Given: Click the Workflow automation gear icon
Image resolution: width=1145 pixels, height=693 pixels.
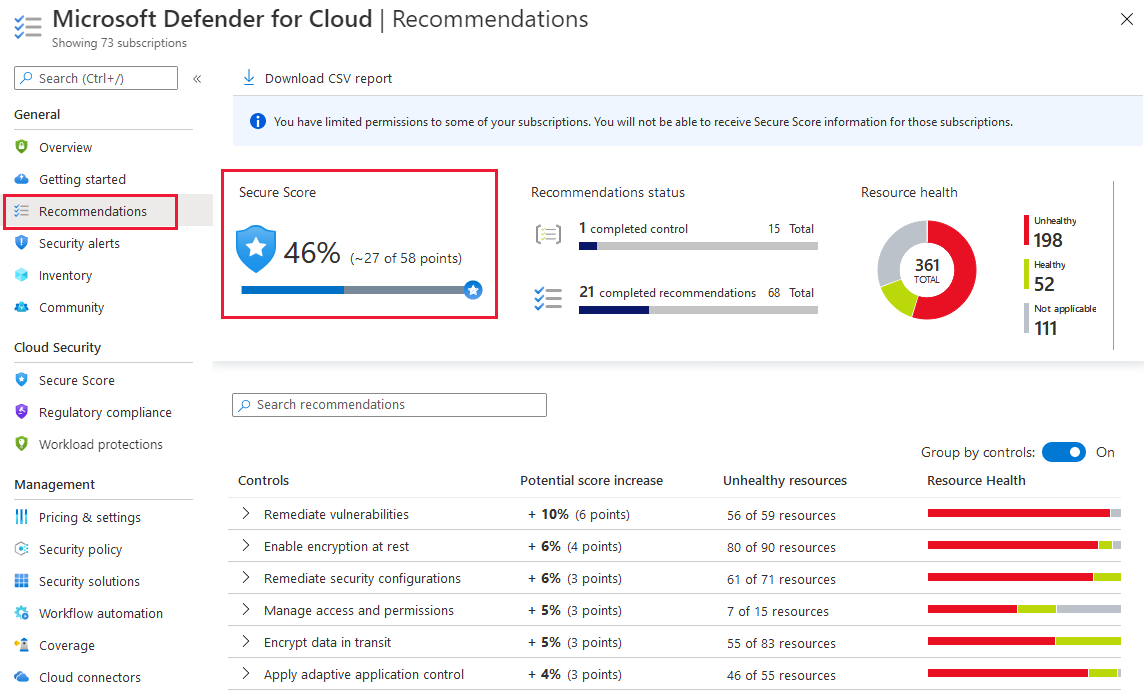Looking at the screenshot, I should (x=21, y=613).
